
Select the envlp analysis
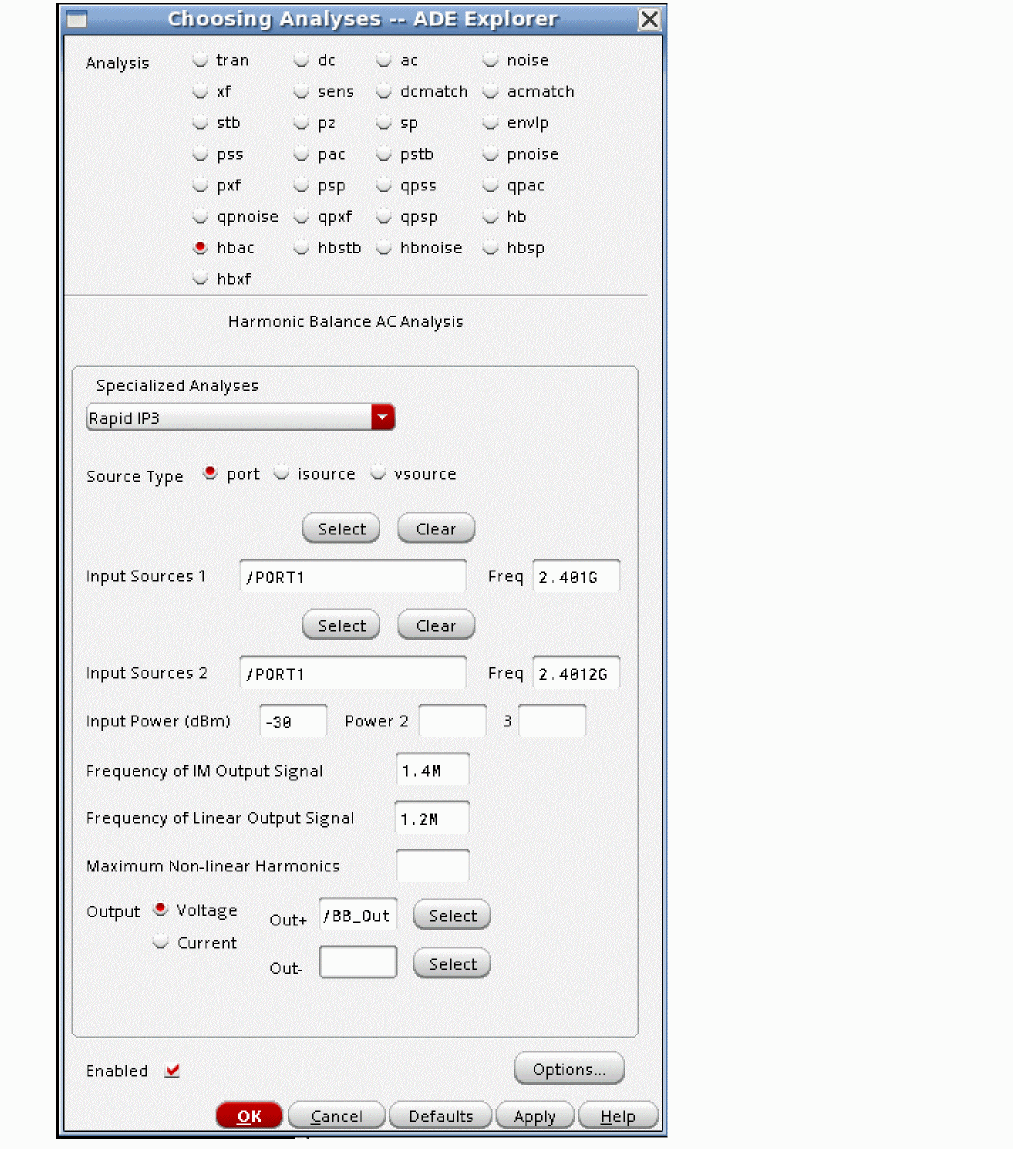(490, 123)
